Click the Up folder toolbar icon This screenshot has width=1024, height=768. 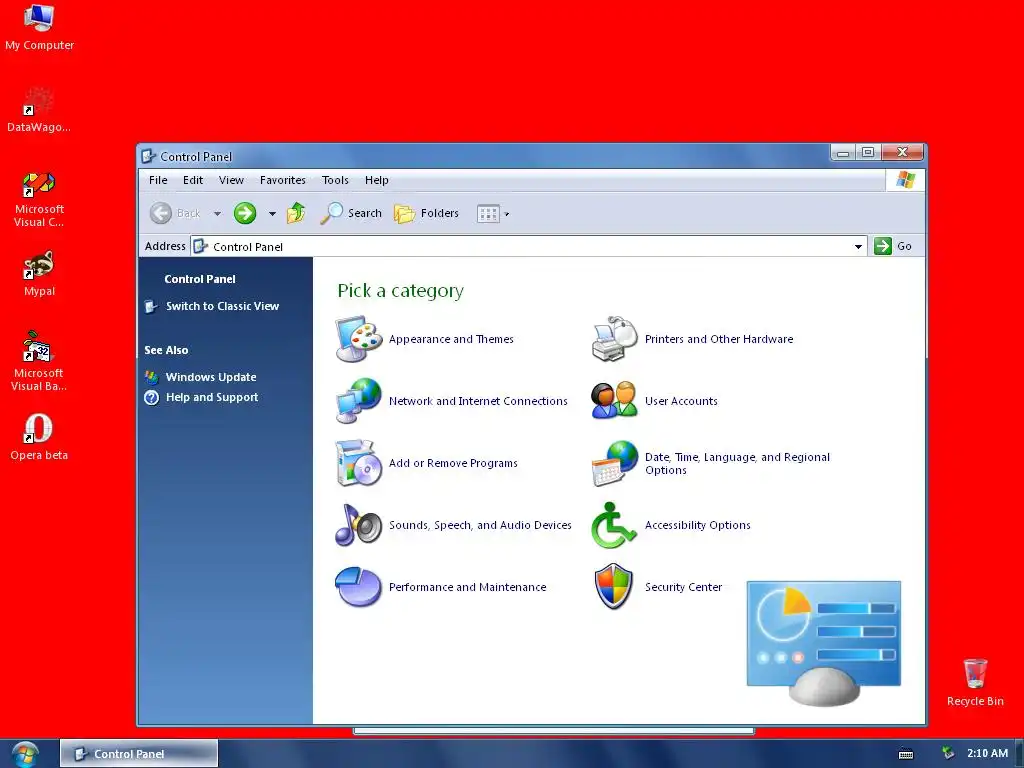pos(296,213)
